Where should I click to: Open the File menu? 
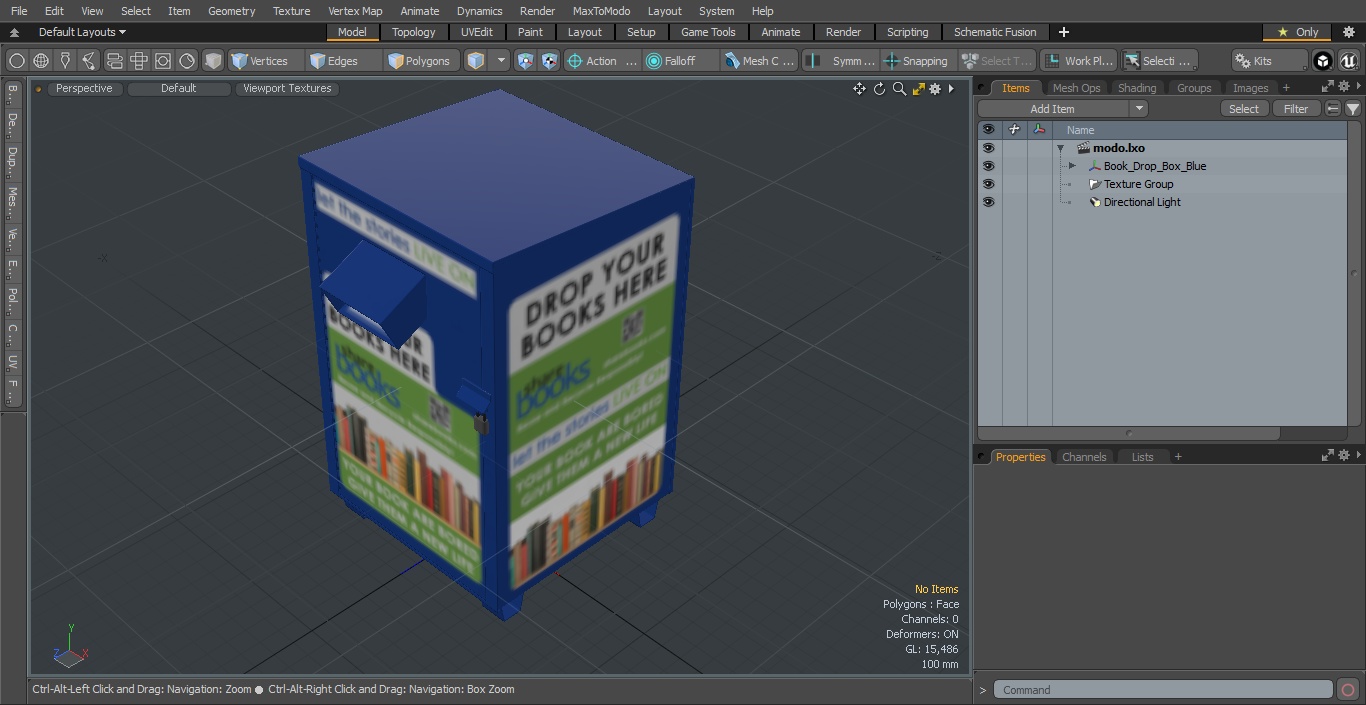(x=19, y=11)
